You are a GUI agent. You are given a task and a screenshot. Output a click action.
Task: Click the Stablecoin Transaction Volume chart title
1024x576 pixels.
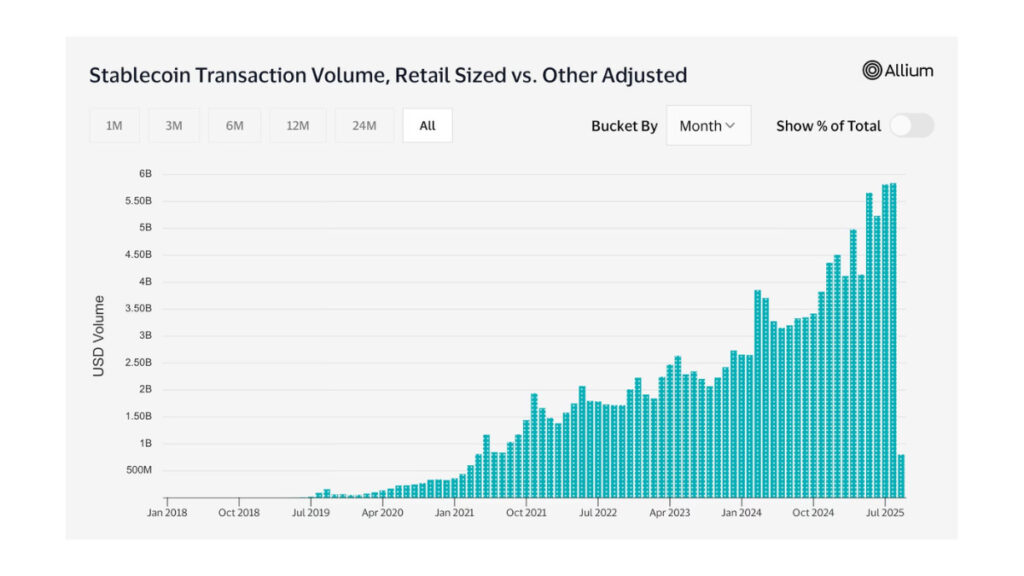tap(388, 75)
